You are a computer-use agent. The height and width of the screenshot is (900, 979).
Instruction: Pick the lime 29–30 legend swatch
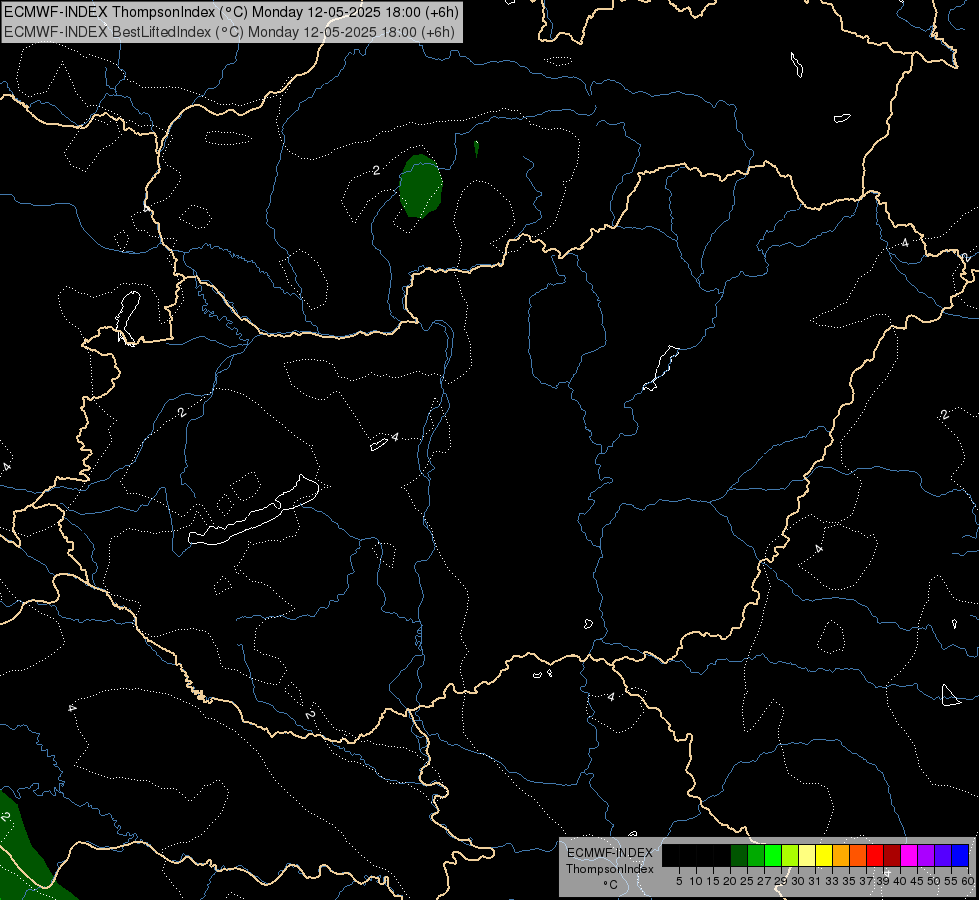(x=790, y=855)
